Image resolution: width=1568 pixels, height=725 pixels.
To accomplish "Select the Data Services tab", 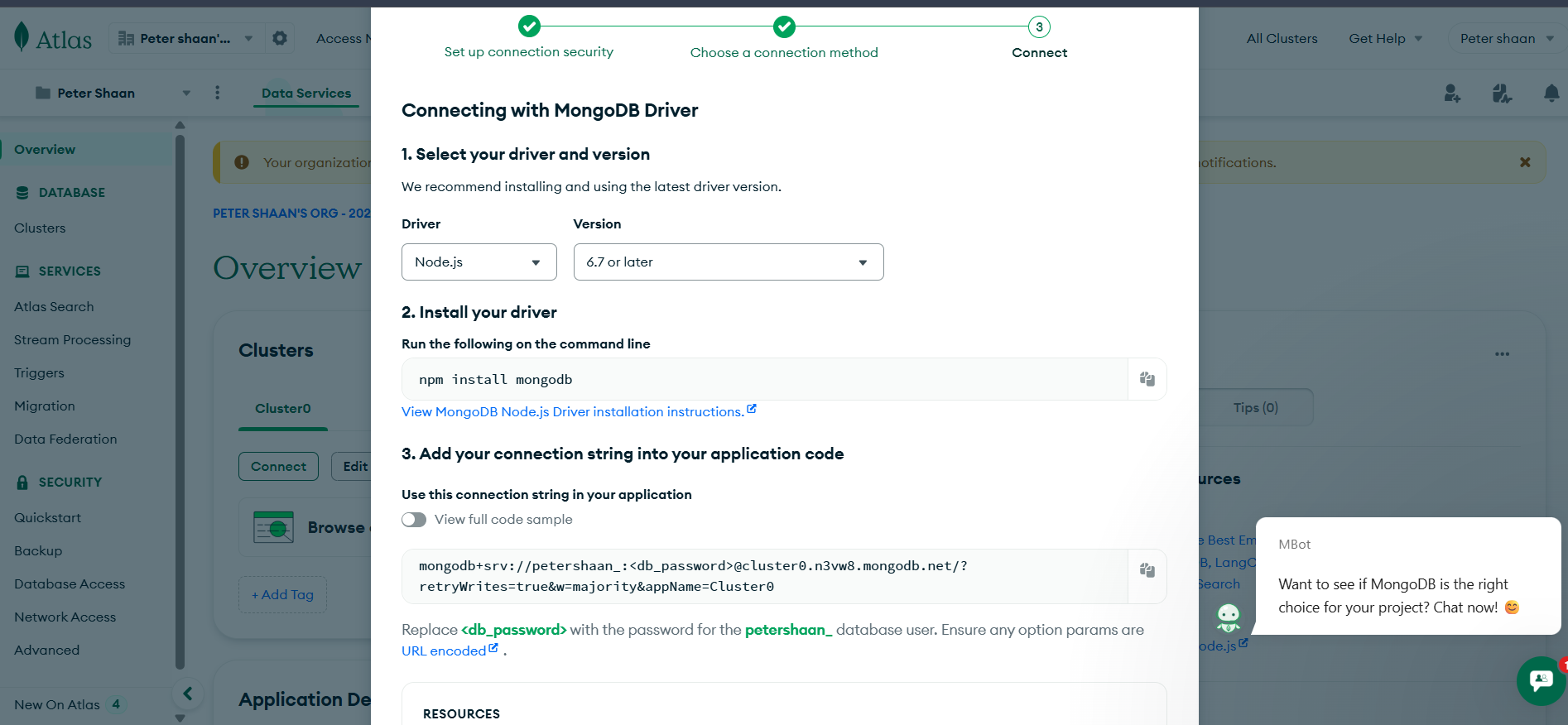I will coord(306,93).
